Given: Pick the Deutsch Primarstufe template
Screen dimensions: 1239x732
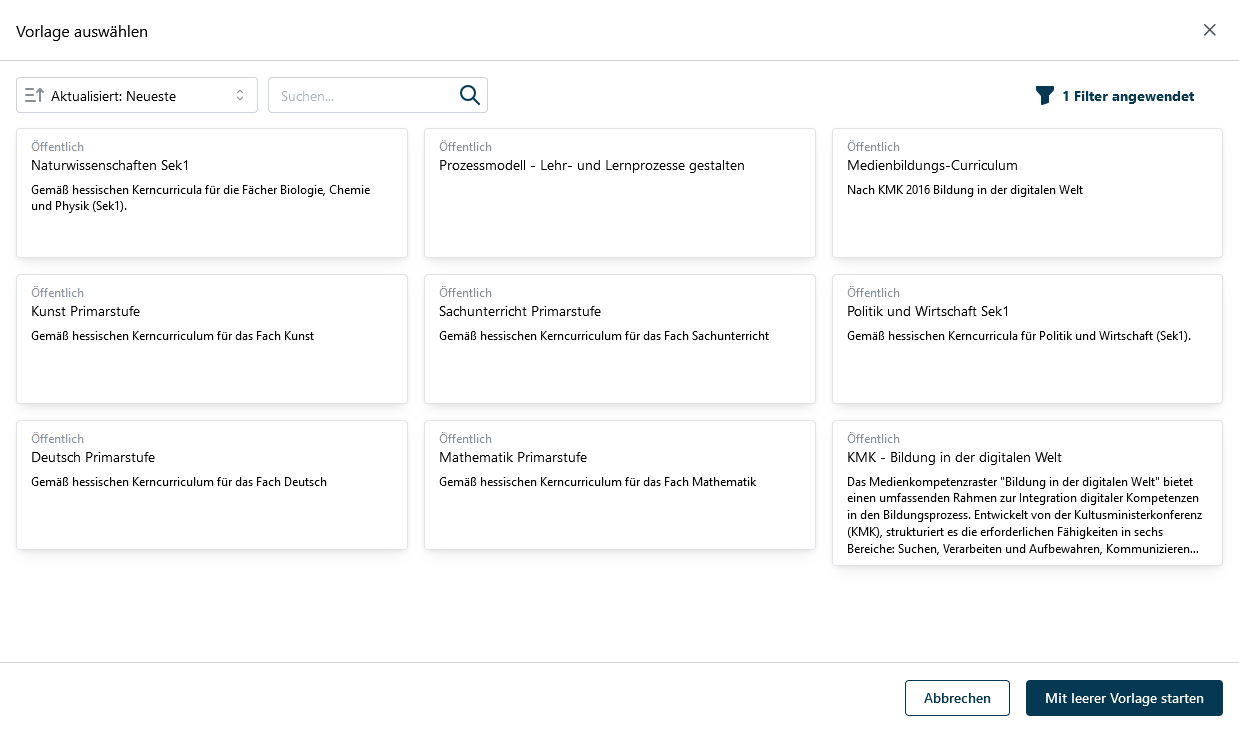Looking at the screenshot, I should [x=212, y=485].
